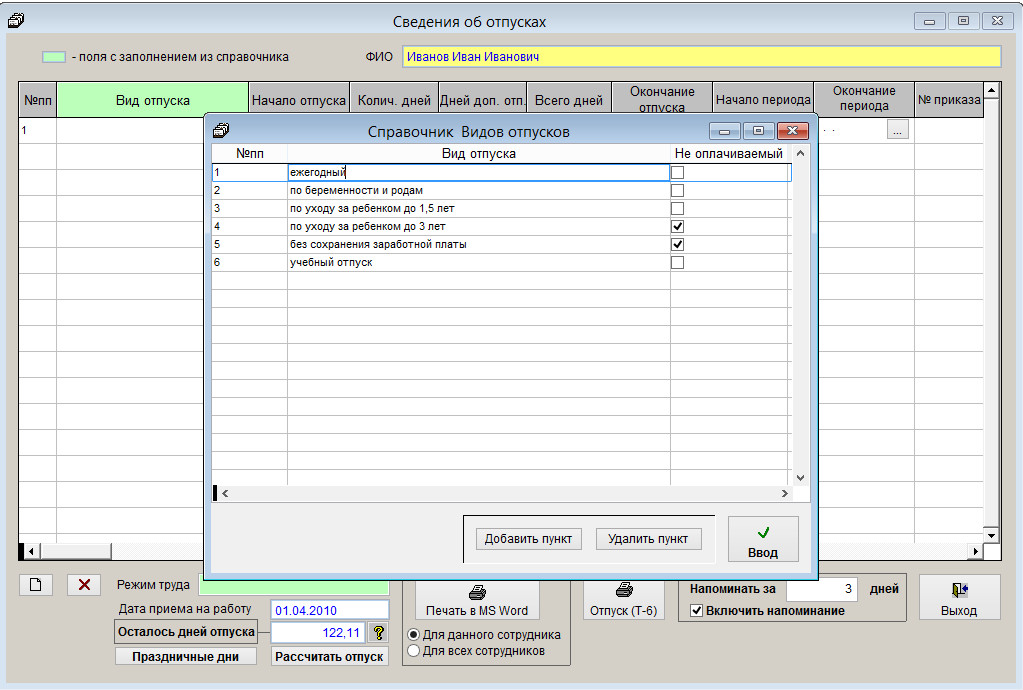The width and height of the screenshot is (1023, 690).
Task: Click the red X delete record icon
Action: click(x=83, y=585)
